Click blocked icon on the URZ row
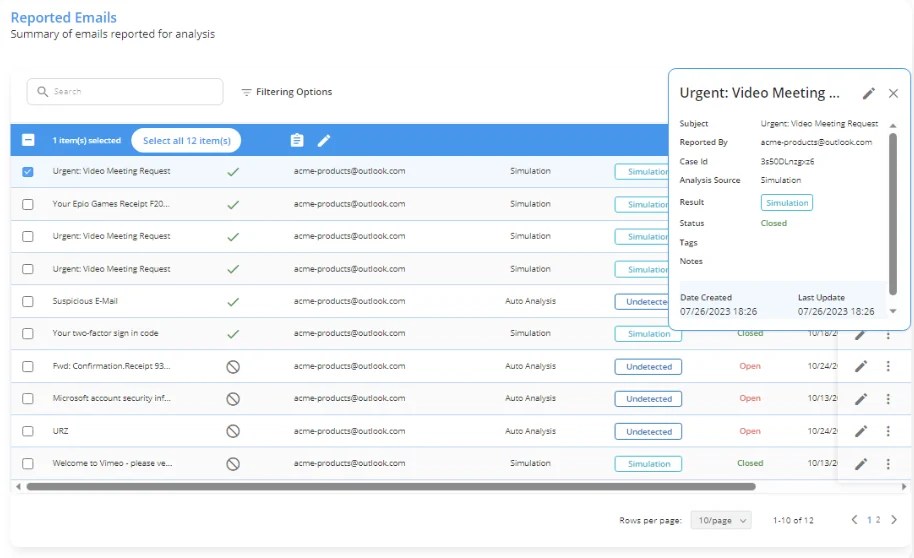The height and width of the screenshot is (558, 914). tap(233, 431)
